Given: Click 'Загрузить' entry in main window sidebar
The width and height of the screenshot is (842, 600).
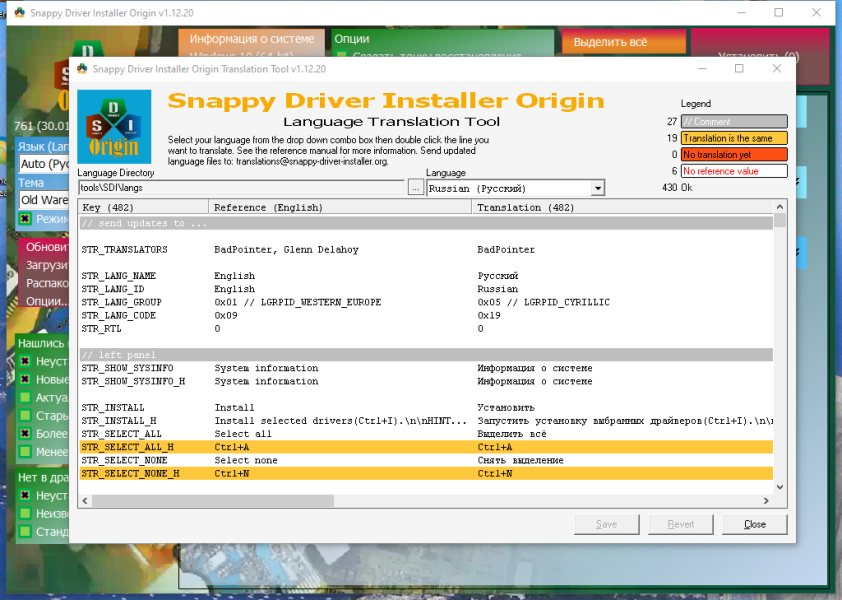Looking at the screenshot, I should [47, 265].
